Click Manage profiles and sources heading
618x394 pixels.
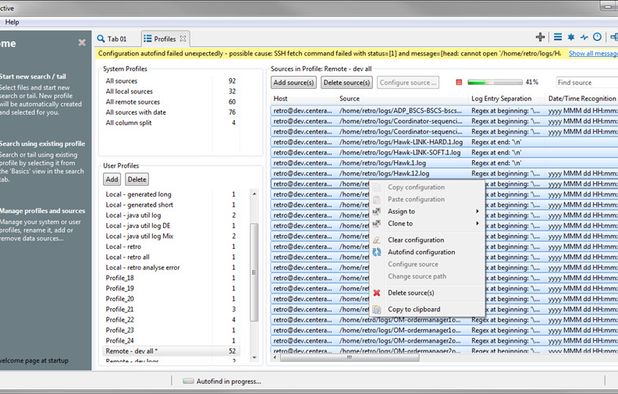42,211
